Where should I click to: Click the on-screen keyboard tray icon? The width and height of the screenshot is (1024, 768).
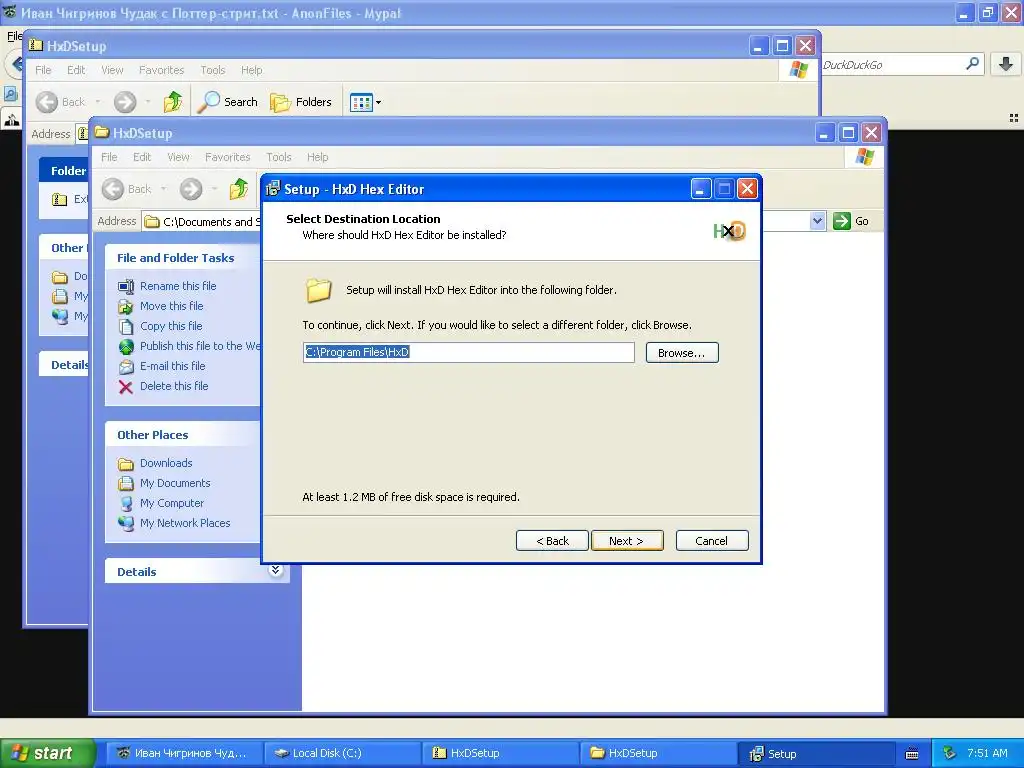tap(912, 754)
